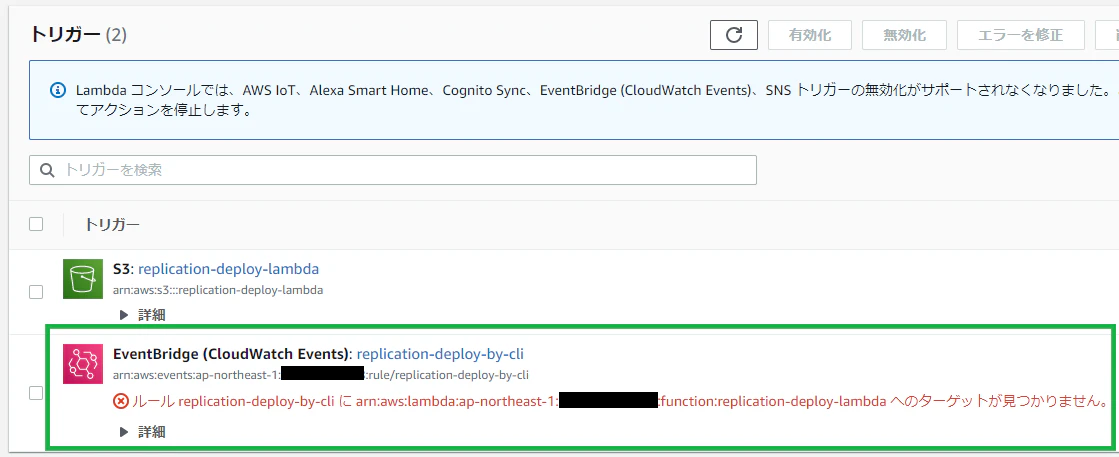This screenshot has width=1119, height=457.
Task: Click the 無効化 button
Action: [x=904, y=35]
